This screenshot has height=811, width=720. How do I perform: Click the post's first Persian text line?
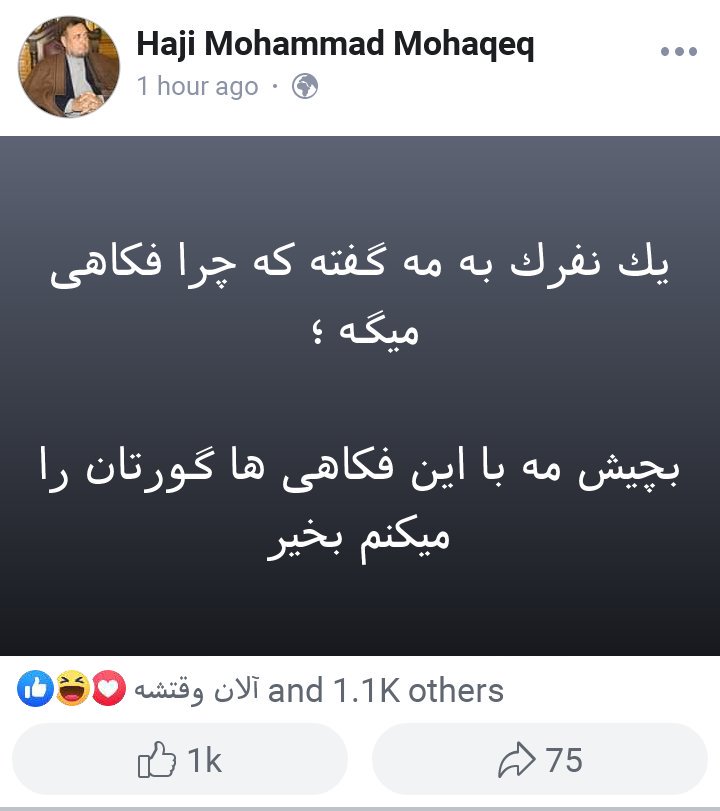click(x=360, y=265)
